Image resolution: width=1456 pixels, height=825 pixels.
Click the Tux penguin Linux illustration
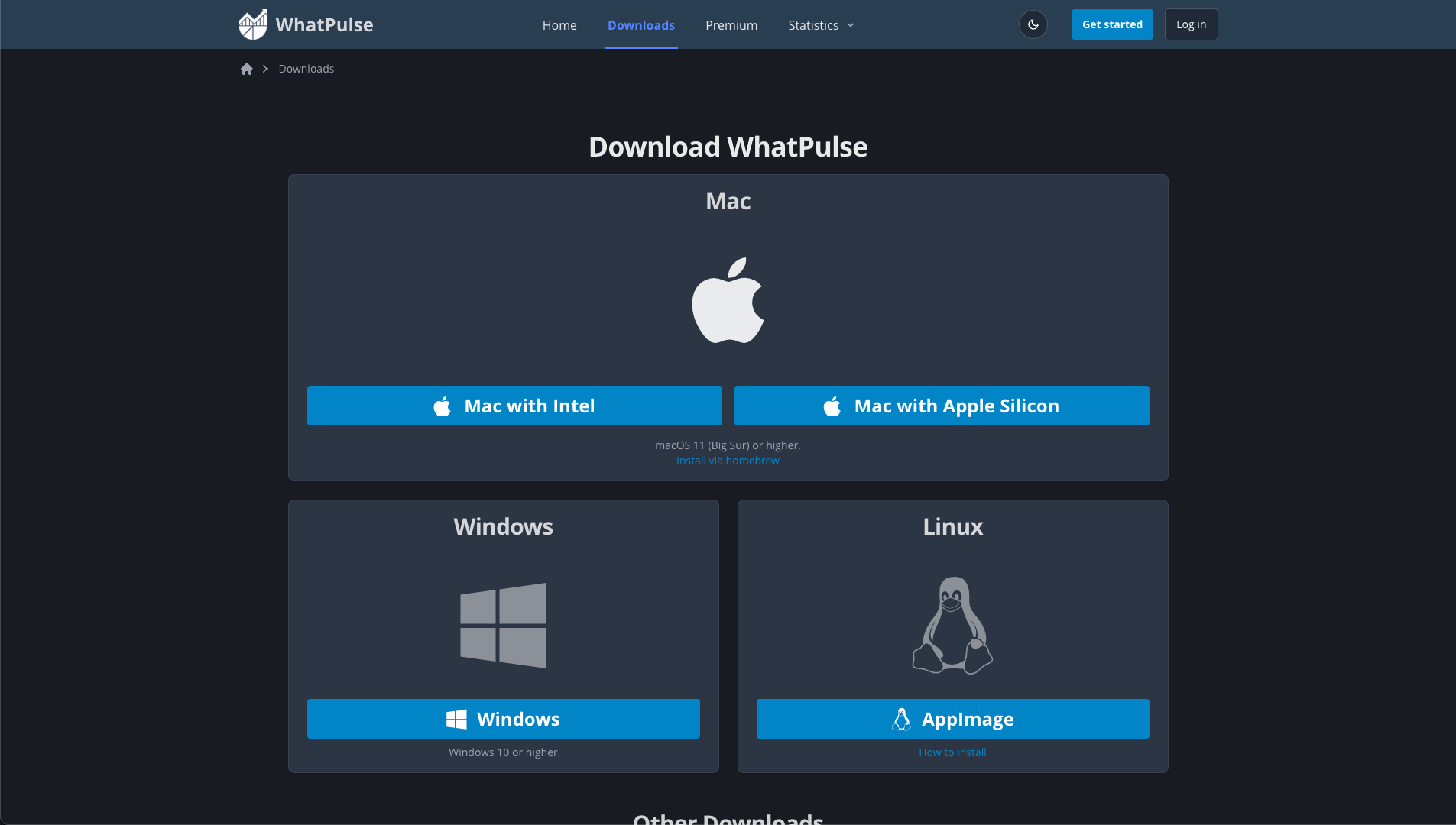point(952,625)
